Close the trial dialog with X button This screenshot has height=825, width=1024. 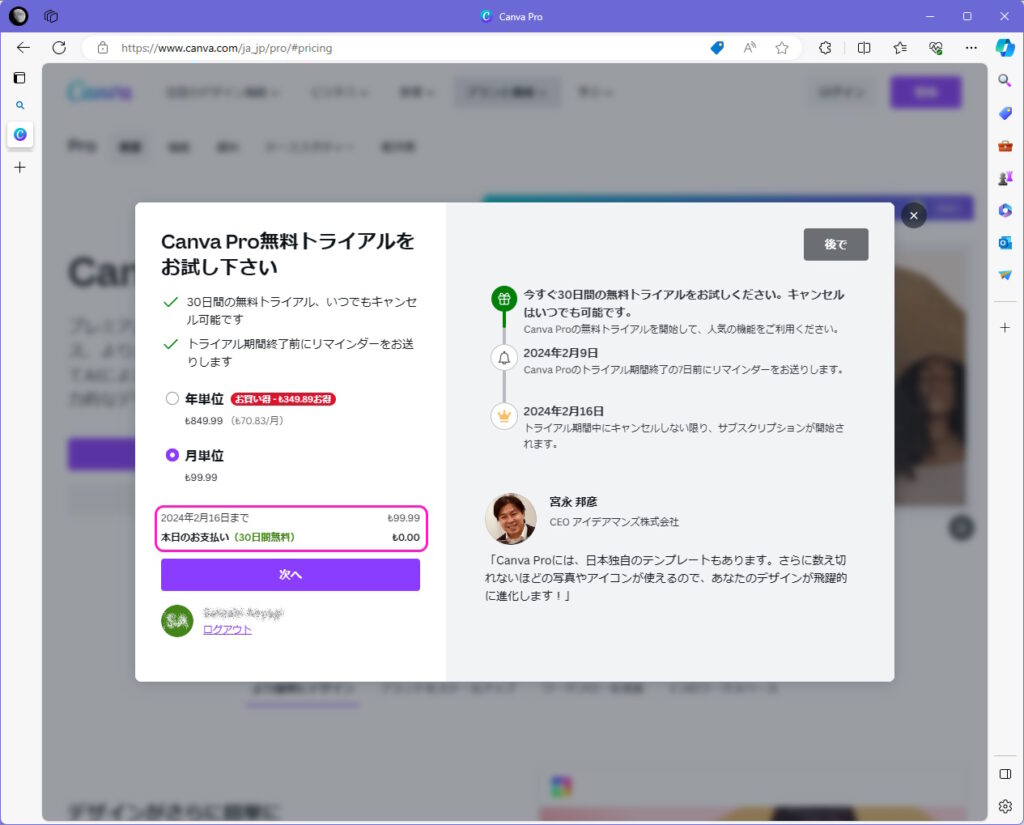pos(914,216)
